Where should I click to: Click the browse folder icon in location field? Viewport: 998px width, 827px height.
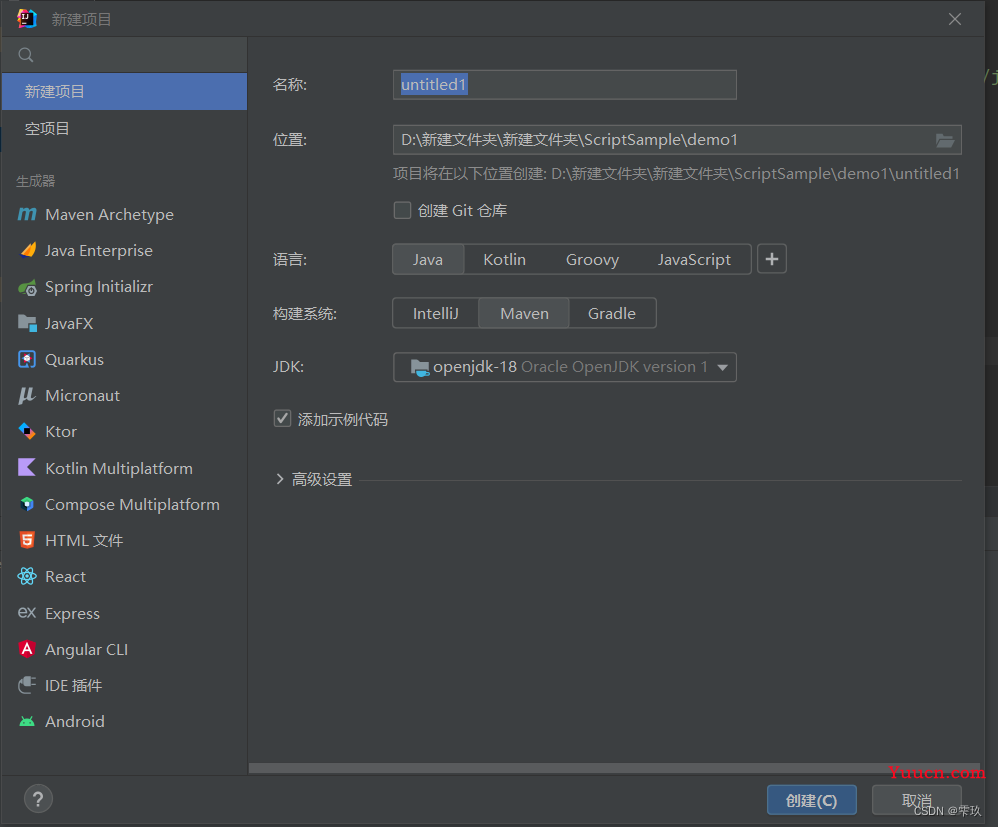click(x=944, y=140)
